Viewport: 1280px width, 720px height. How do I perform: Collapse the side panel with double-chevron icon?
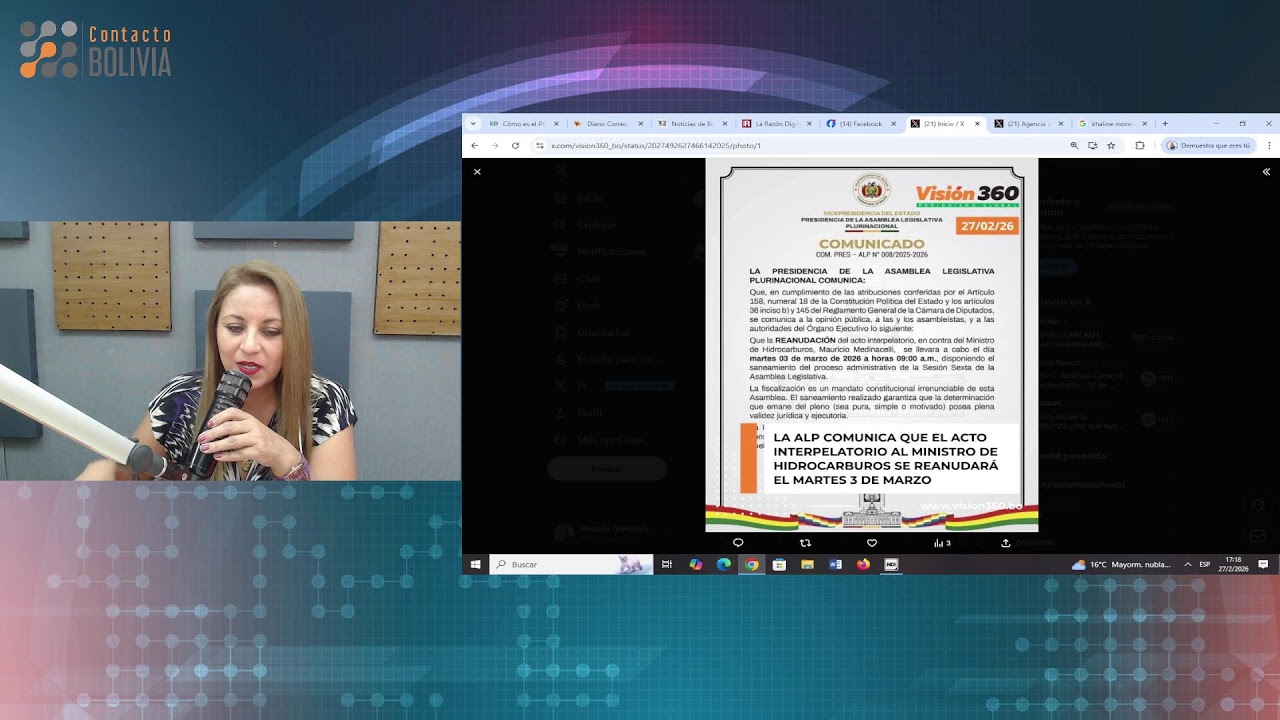(x=1266, y=172)
